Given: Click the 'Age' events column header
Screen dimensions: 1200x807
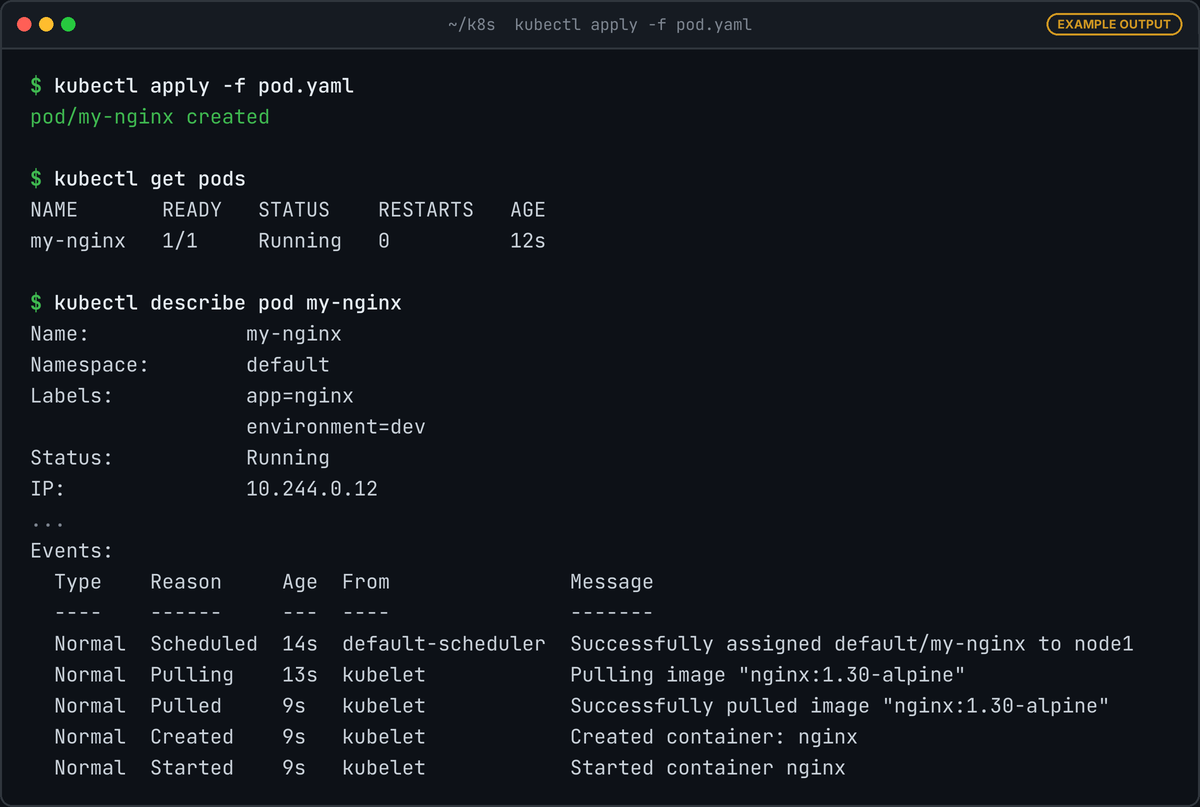Looking at the screenshot, I should [x=300, y=582].
